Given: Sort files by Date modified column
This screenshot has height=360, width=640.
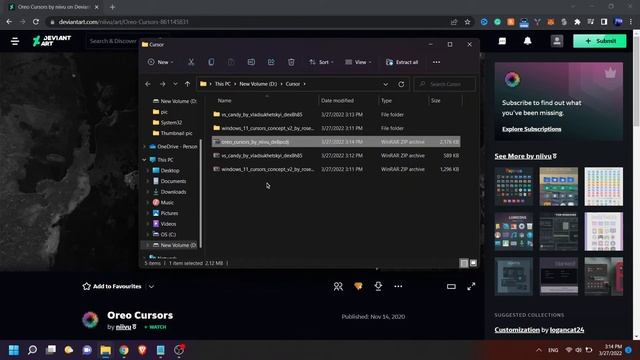Looking at the screenshot, I should coord(337,100).
